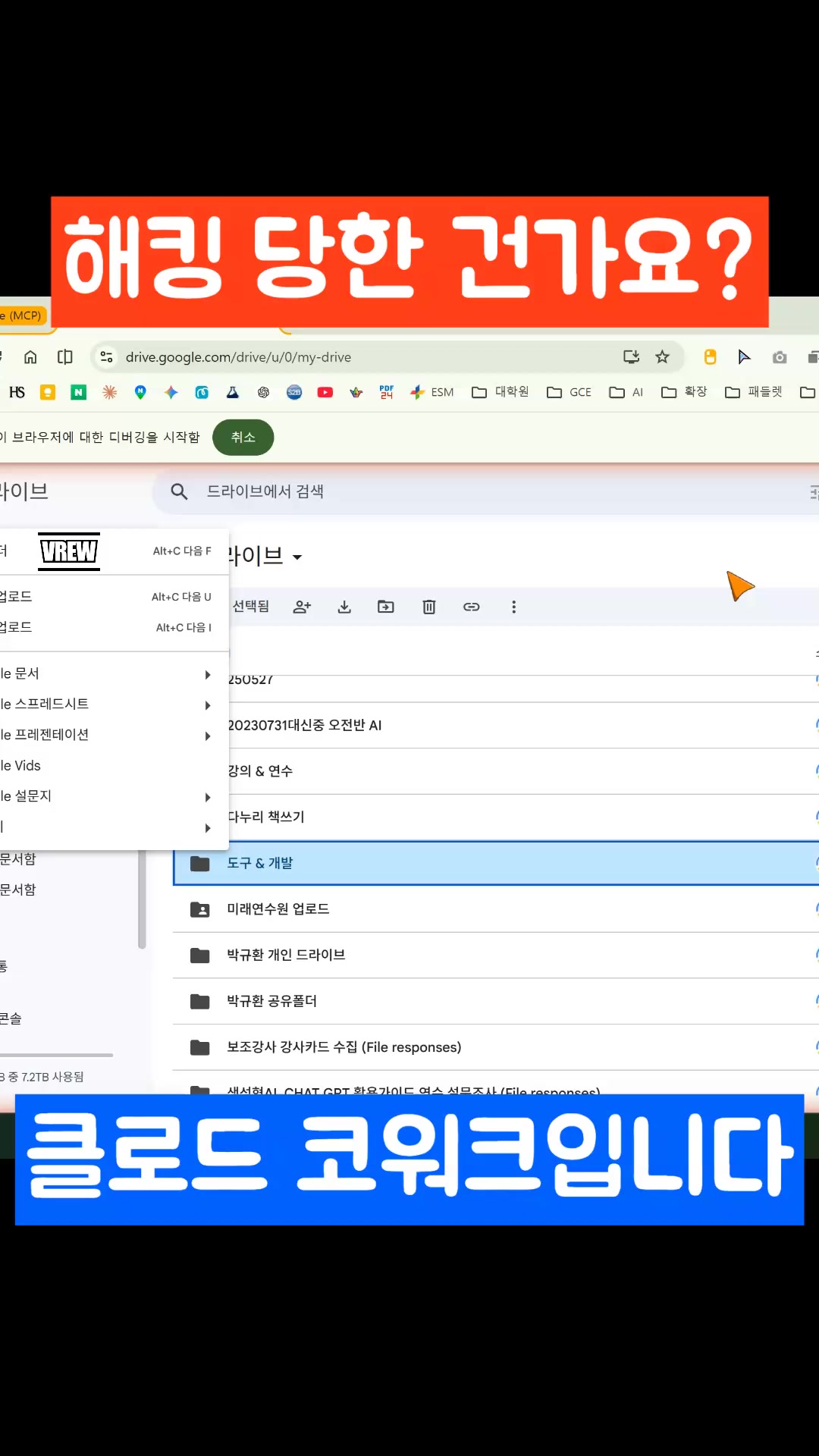This screenshot has height=1456, width=819.
Task: Open the 패들렛 bookmark folder
Action: pyautogui.click(x=754, y=392)
